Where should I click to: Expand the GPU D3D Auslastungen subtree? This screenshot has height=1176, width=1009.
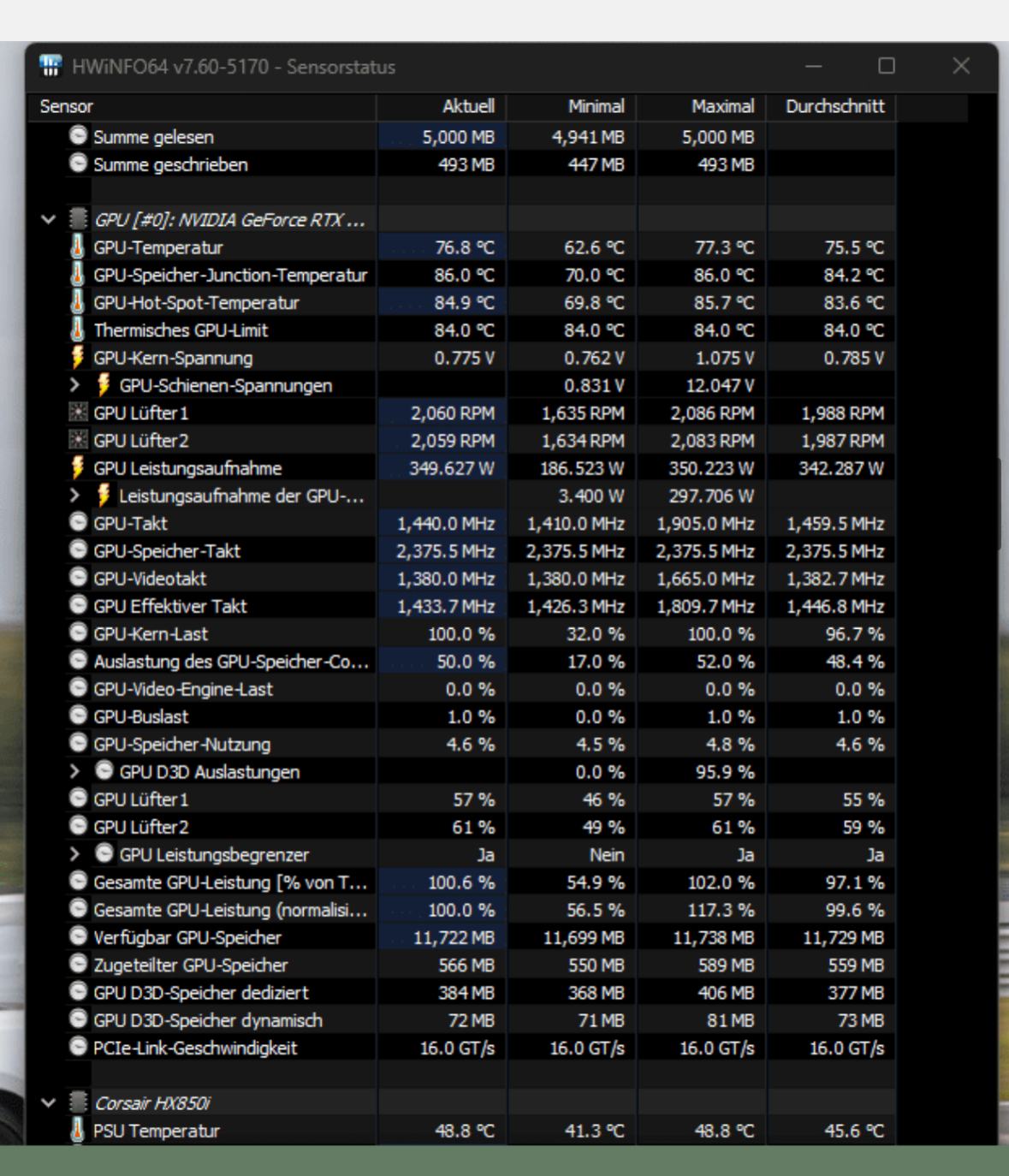pos(74,771)
